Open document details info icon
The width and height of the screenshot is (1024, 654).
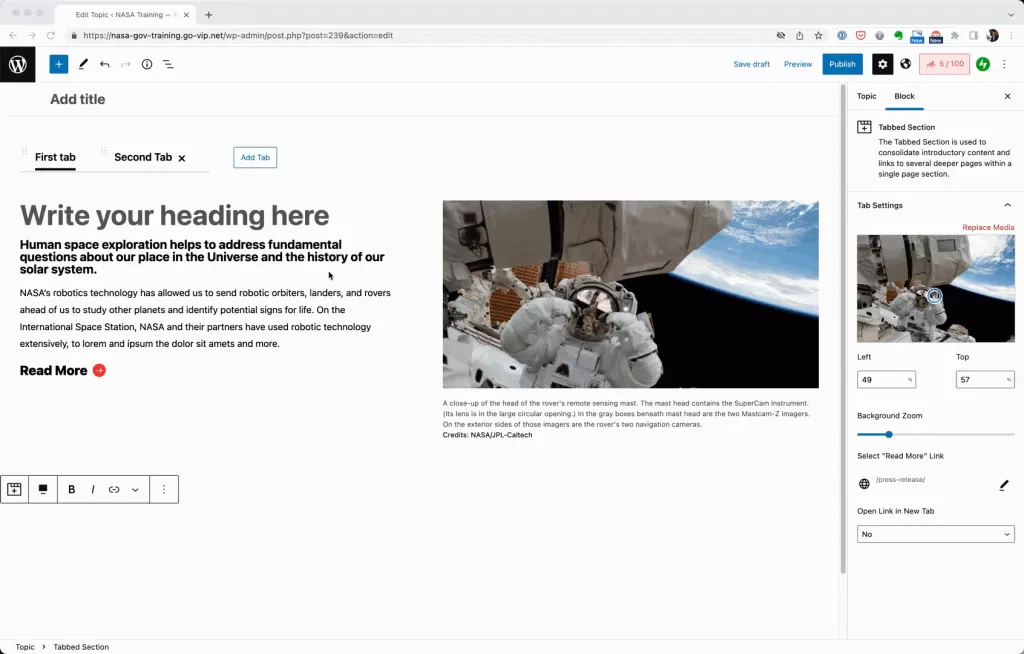147,64
